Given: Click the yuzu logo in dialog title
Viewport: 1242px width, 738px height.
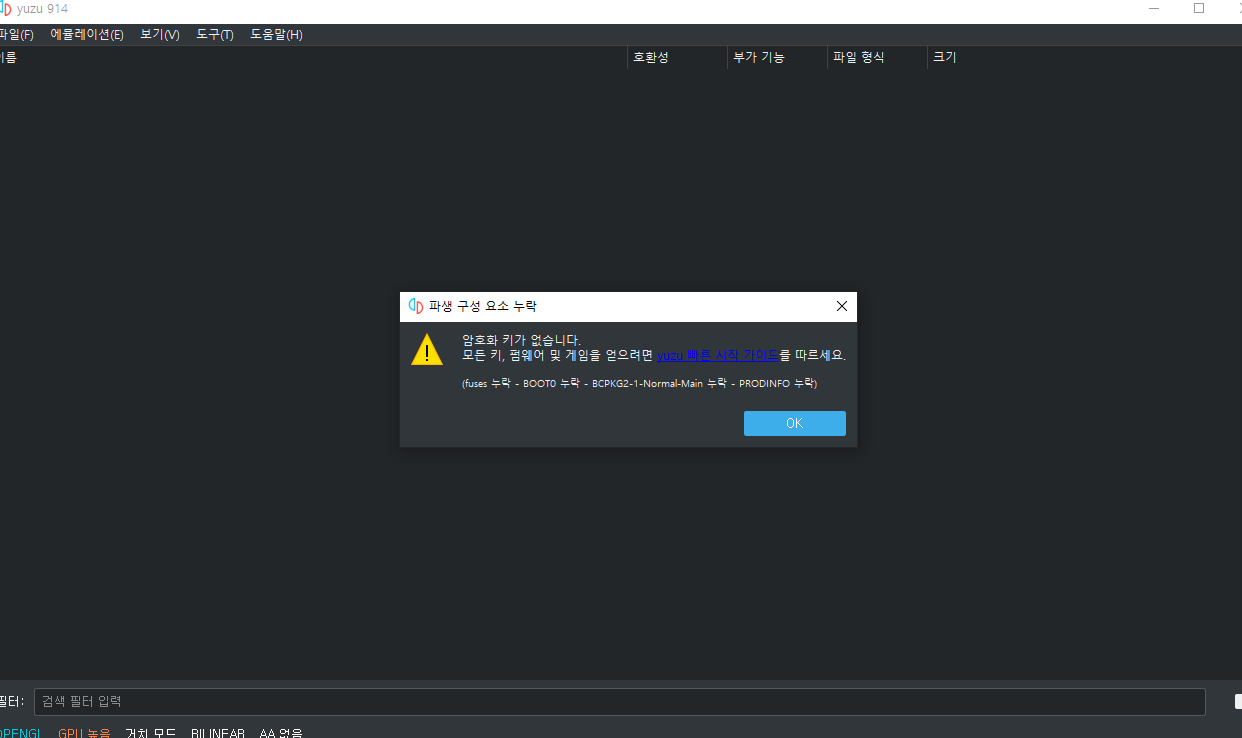Looking at the screenshot, I should click(416, 306).
